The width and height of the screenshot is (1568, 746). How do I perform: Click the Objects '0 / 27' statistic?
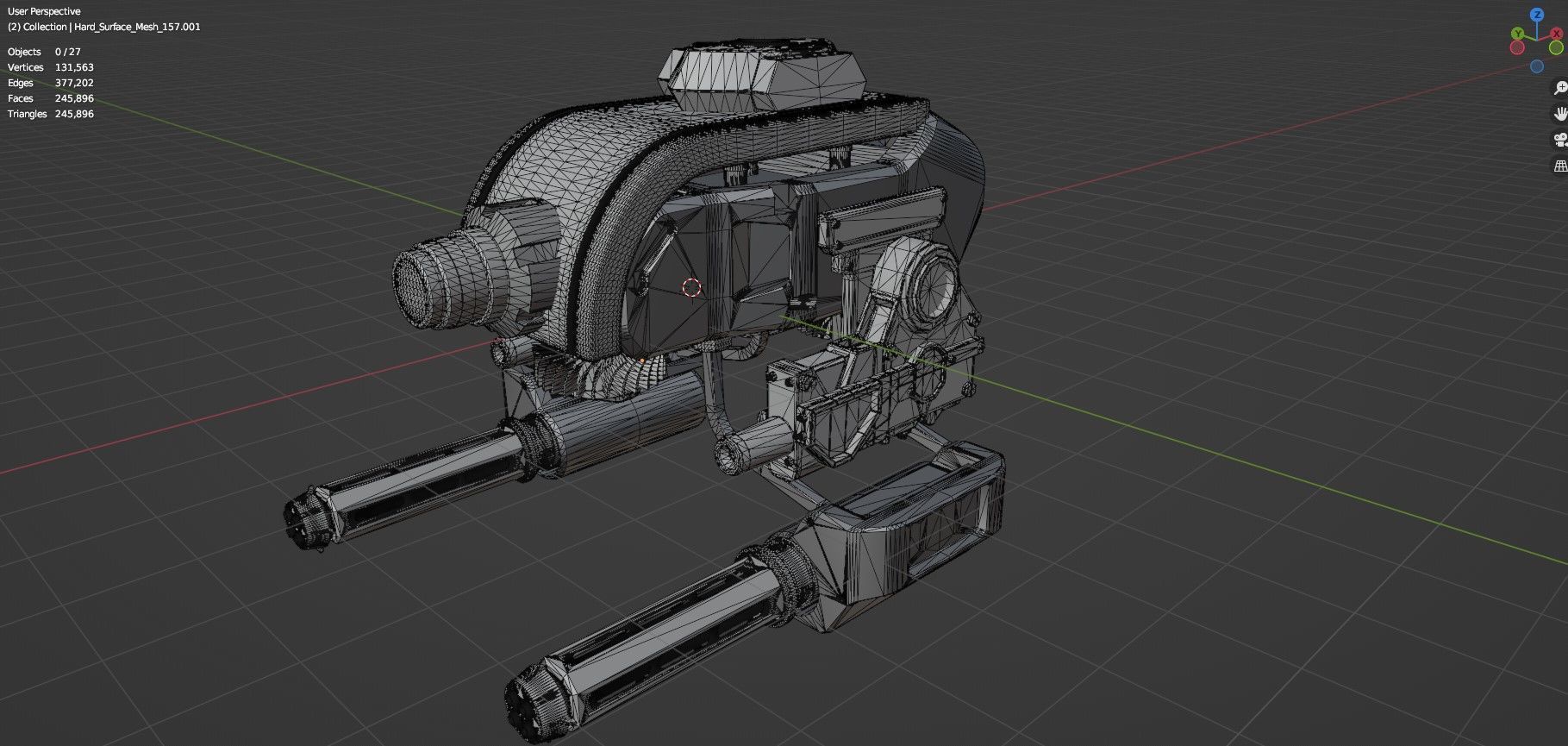point(68,52)
